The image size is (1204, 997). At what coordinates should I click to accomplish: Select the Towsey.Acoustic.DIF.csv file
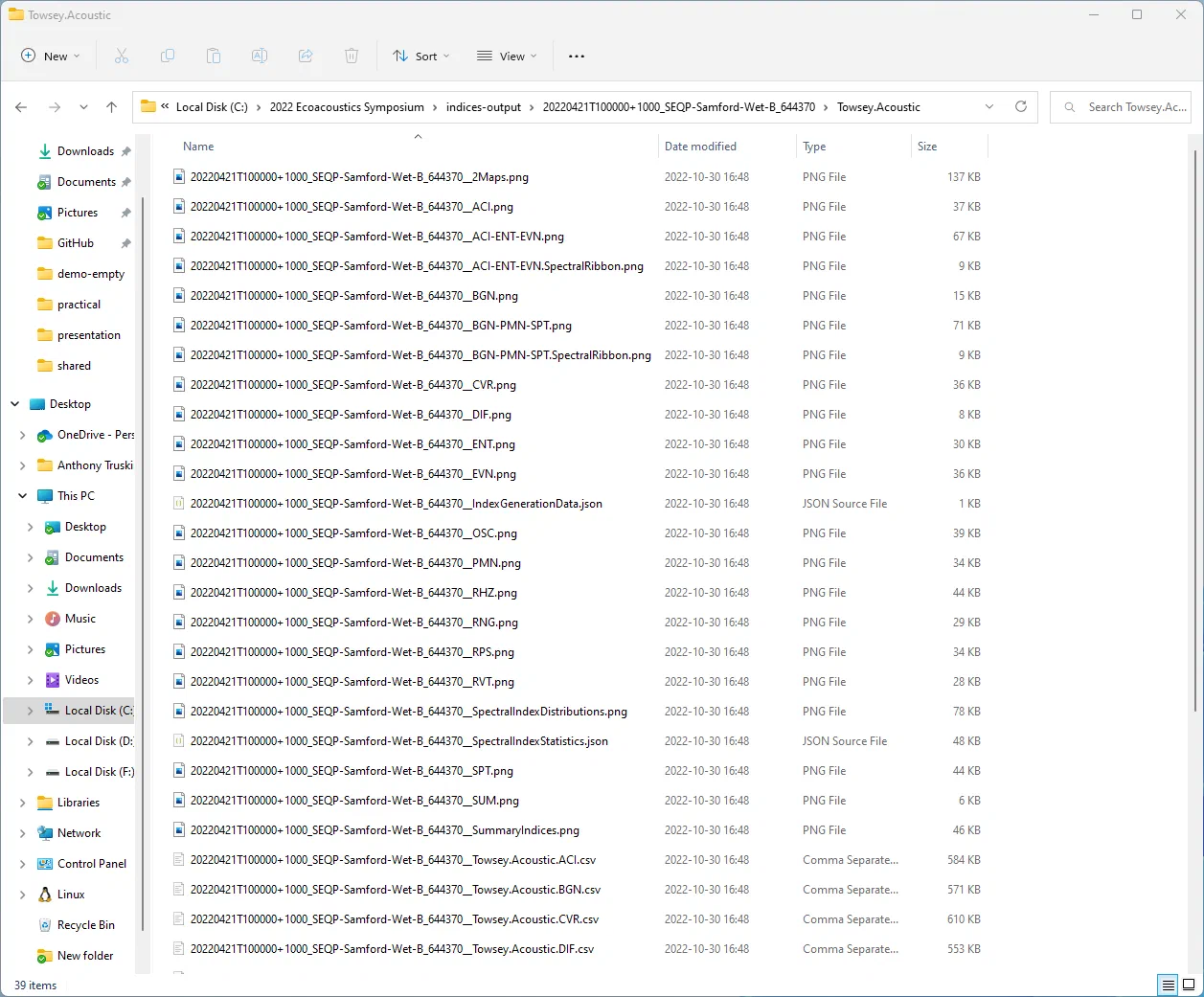392,948
